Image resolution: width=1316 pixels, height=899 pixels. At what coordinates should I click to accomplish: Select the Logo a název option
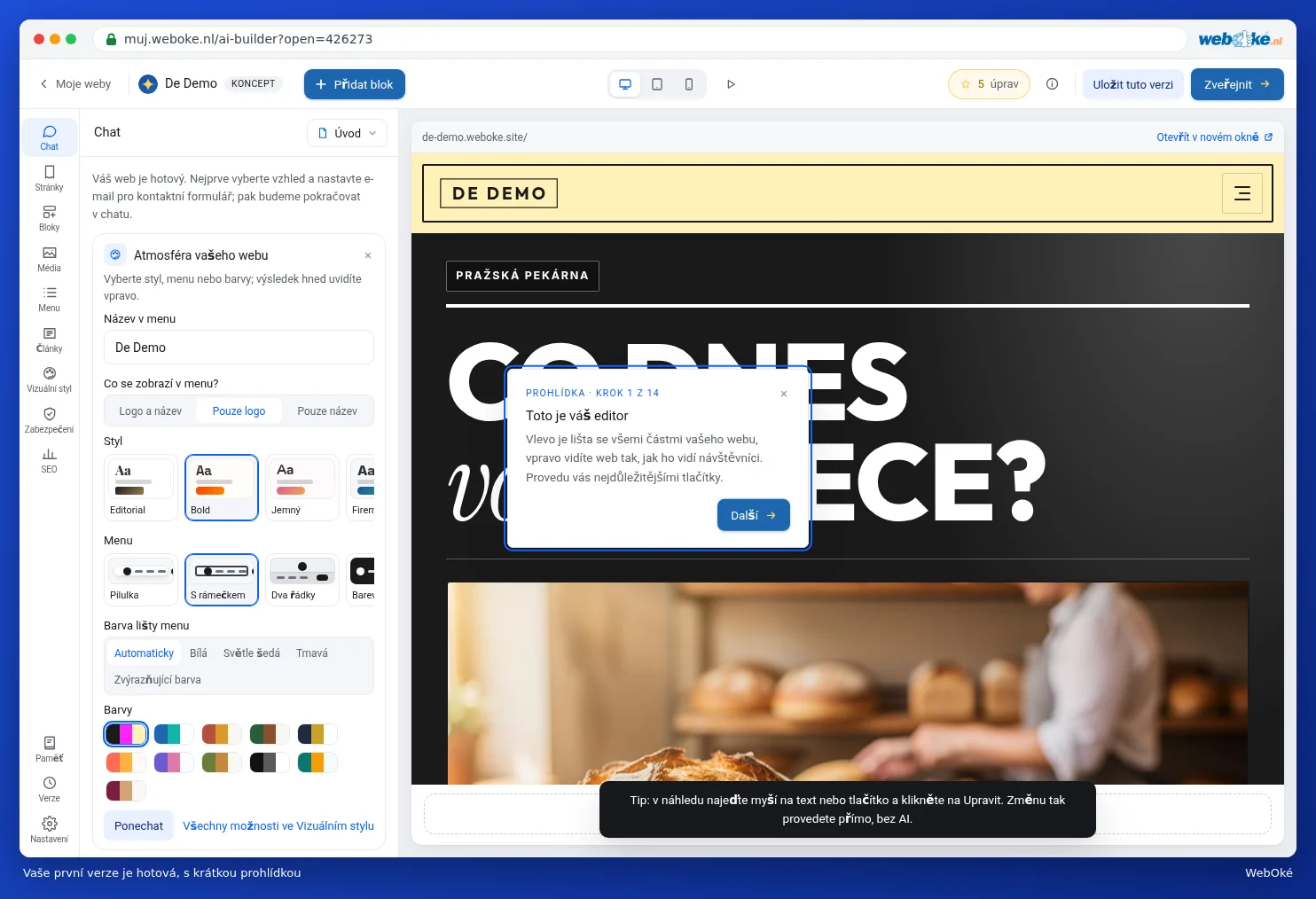pyautogui.click(x=151, y=411)
